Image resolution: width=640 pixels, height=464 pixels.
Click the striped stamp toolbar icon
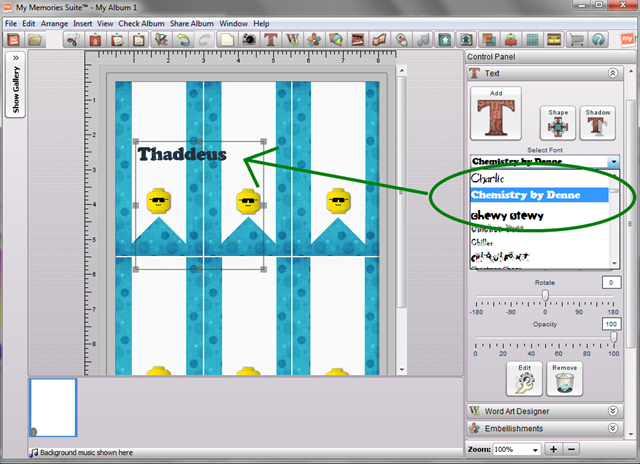tap(358, 40)
